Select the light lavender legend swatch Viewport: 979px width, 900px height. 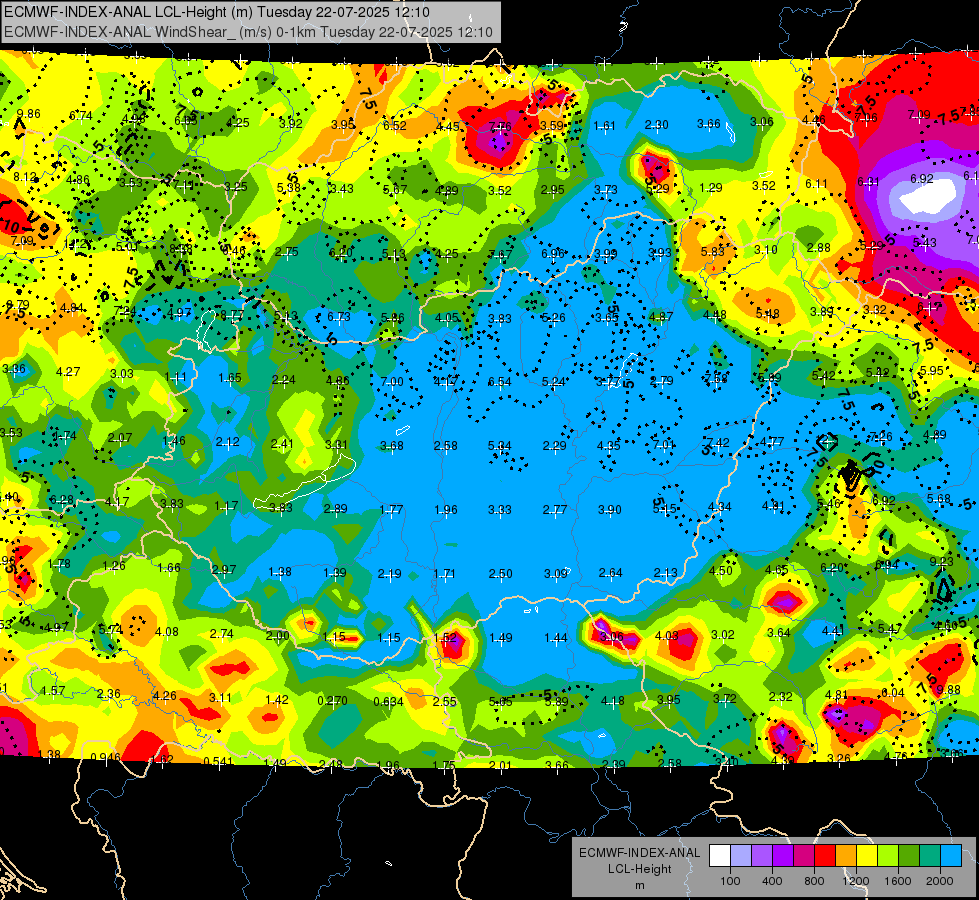[x=741, y=856]
